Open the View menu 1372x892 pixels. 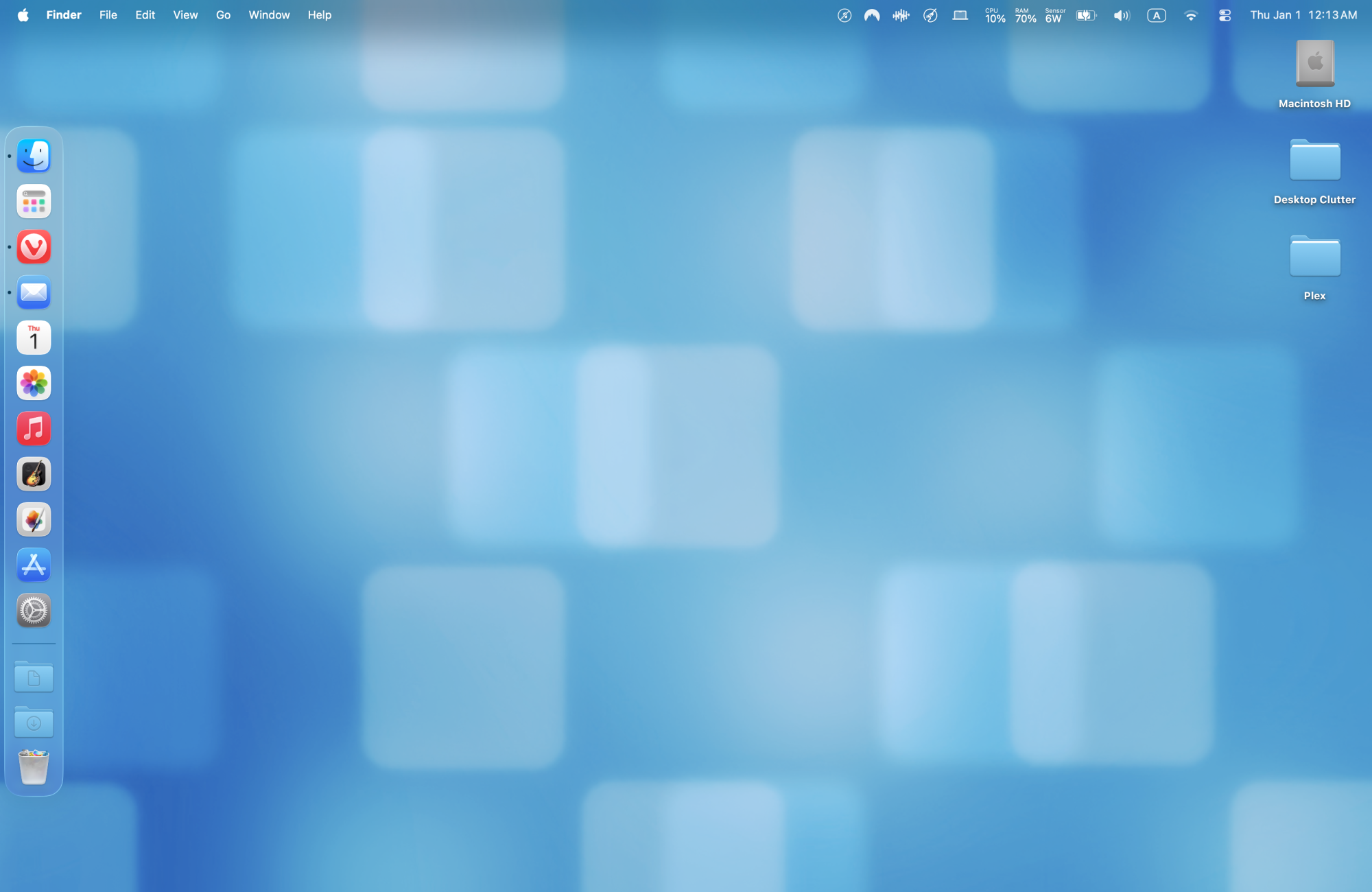(x=185, y=15)
